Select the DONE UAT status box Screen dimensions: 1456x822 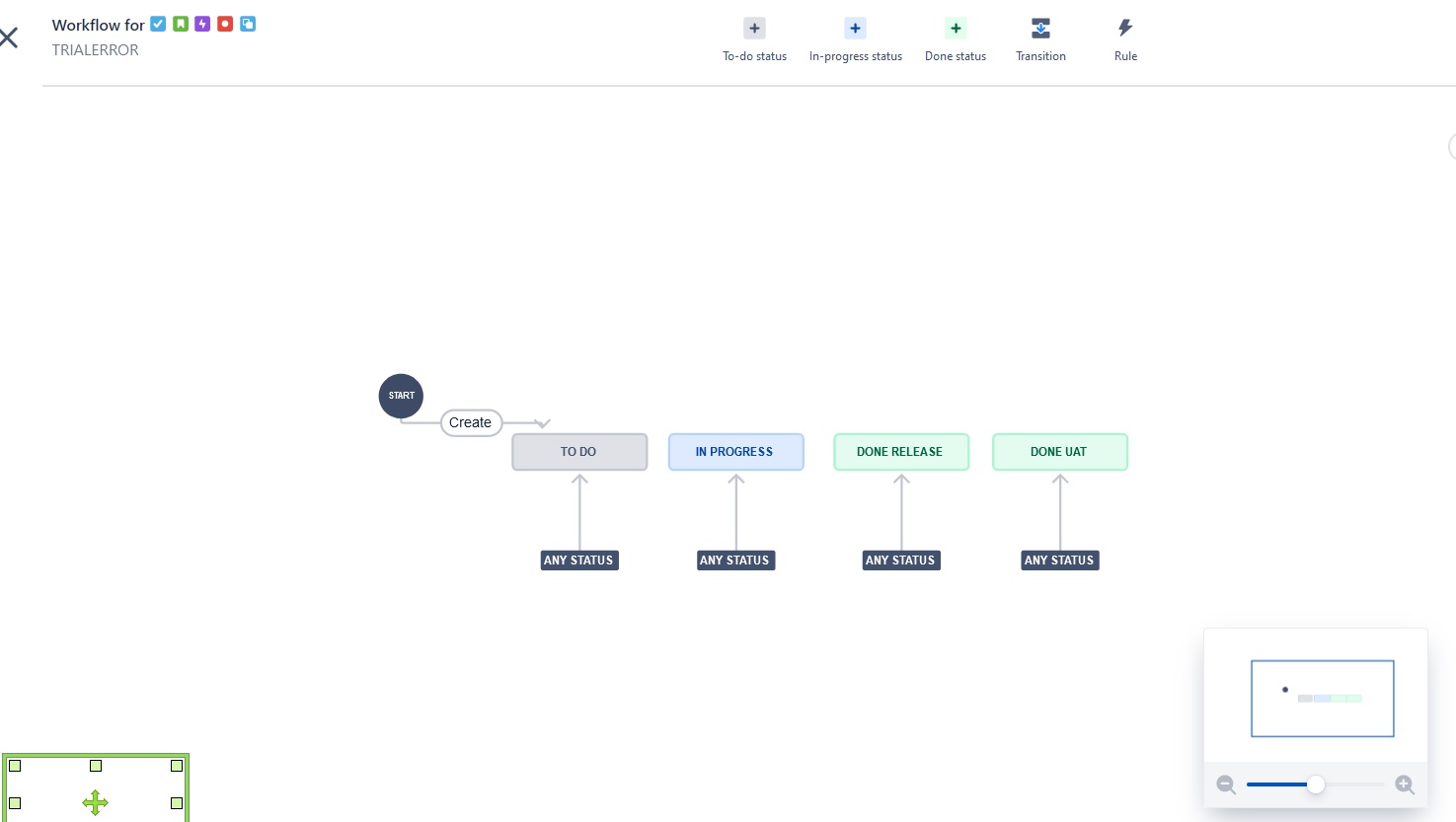coord(1059,452)
